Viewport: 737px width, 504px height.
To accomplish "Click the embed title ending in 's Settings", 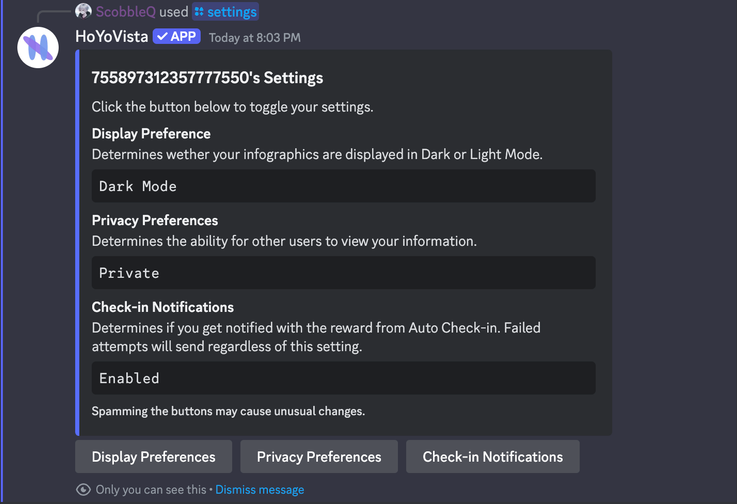I will click(207, 78).
